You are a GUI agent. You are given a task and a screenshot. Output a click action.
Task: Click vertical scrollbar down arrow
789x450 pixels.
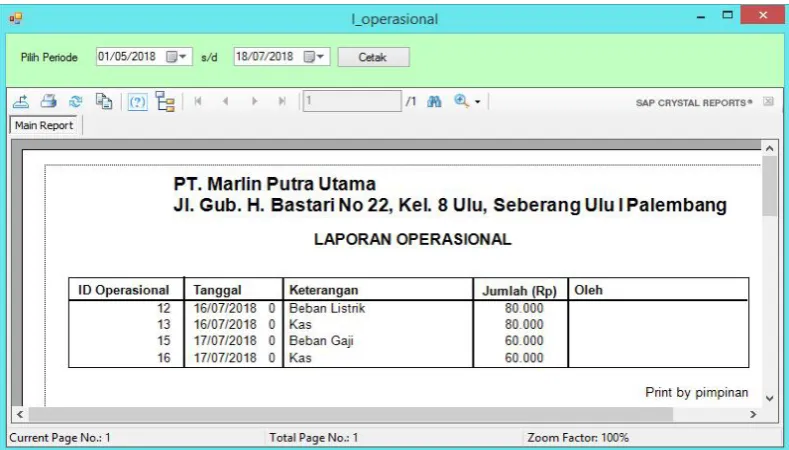point(769,399)
